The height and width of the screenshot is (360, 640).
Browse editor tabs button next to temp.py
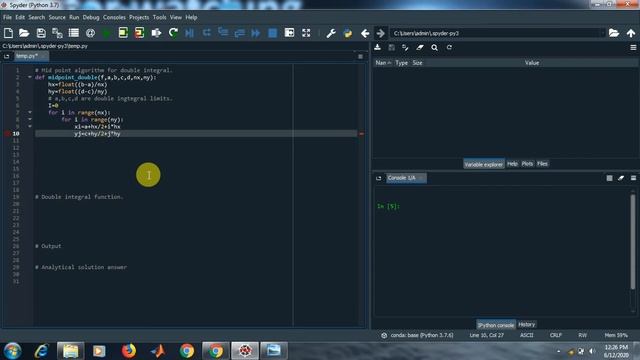pos(7,56)
